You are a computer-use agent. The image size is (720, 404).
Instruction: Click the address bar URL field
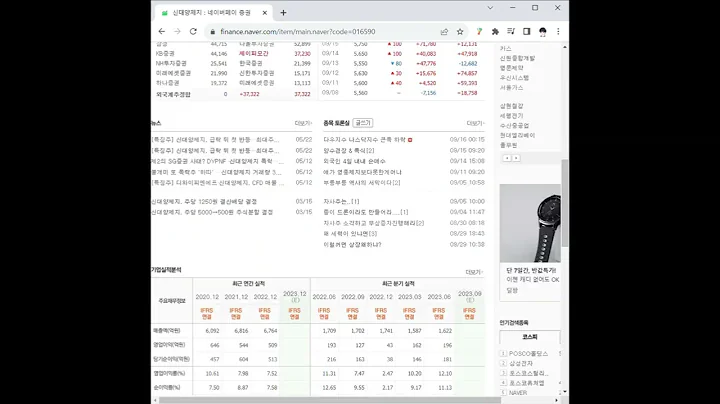298,32
